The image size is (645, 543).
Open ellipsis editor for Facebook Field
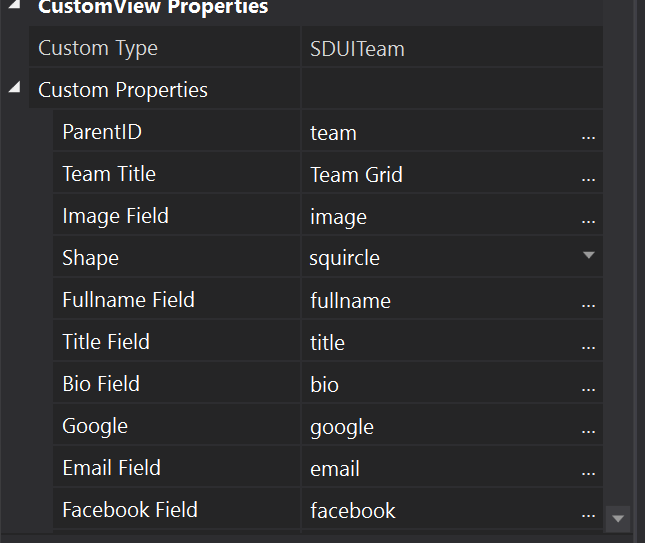tap(588, 512)
